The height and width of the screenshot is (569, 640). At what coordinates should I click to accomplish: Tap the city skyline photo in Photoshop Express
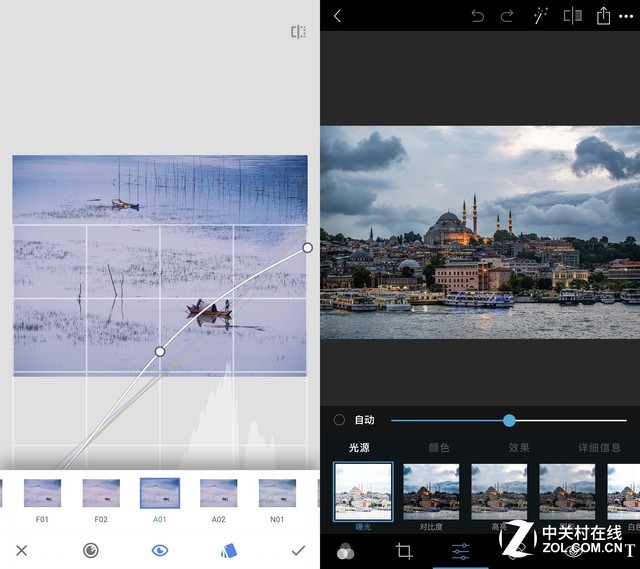480,232
